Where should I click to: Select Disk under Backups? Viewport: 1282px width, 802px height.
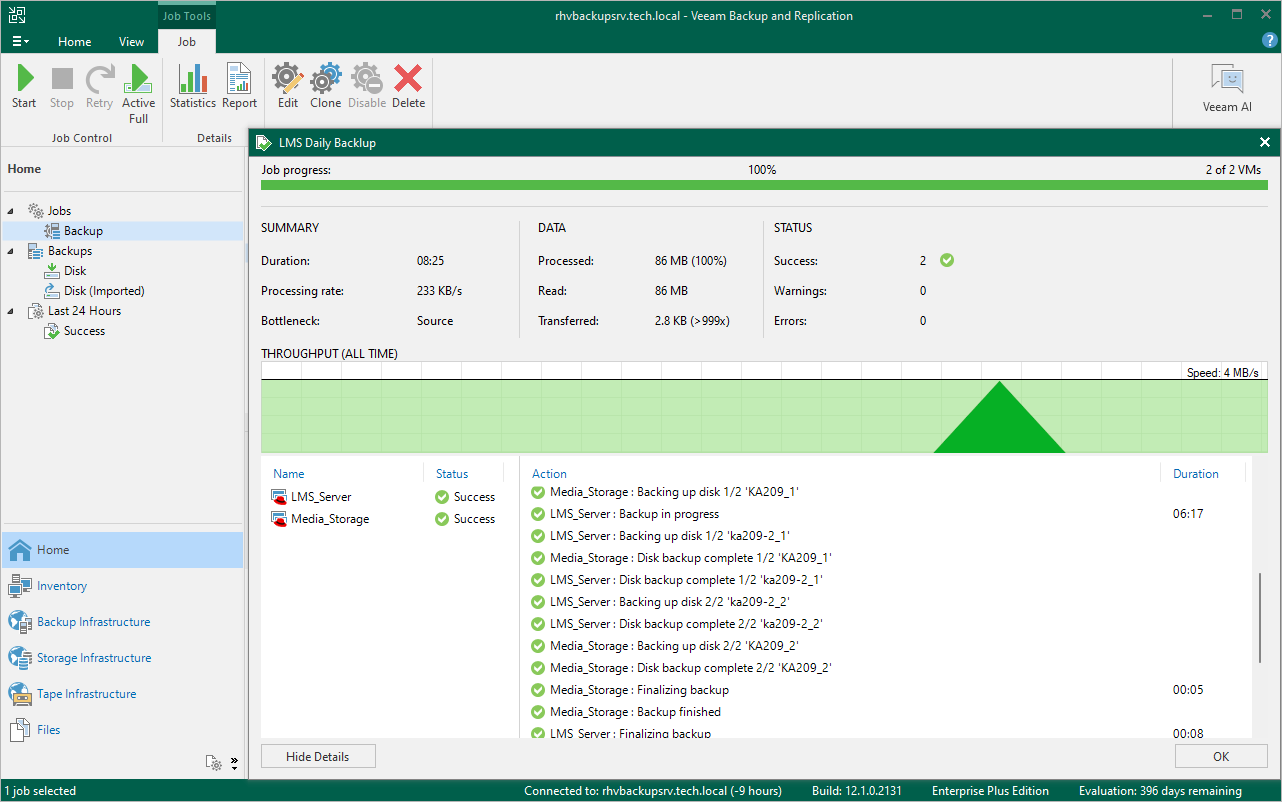75,271
